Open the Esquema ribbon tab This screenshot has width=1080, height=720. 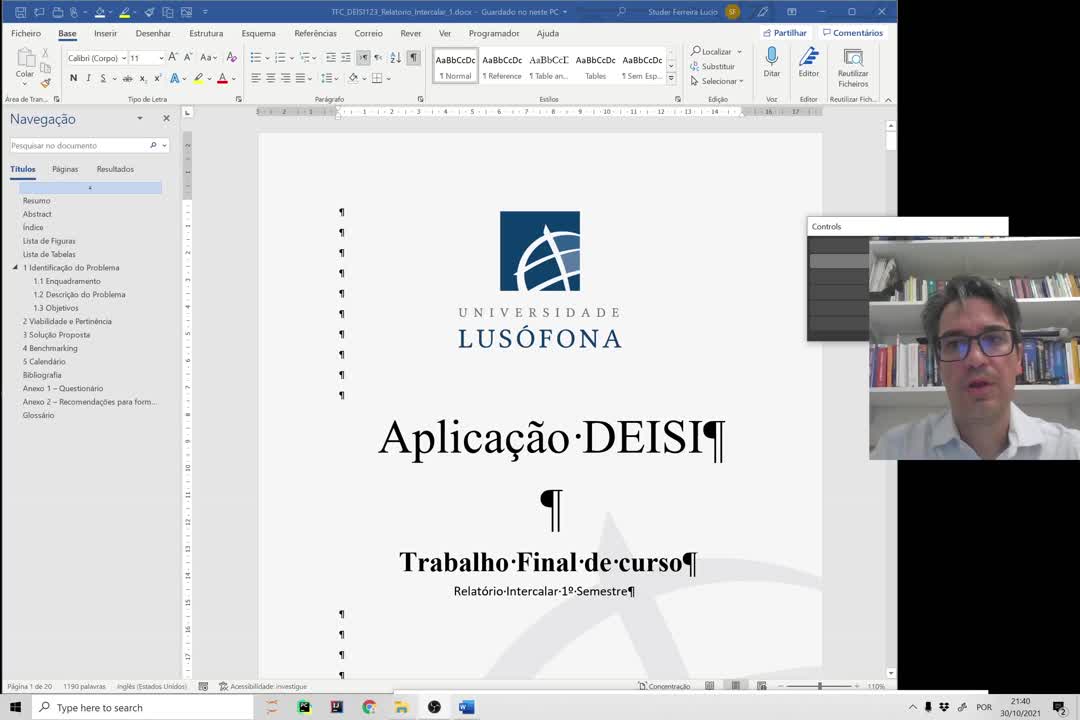258,33
